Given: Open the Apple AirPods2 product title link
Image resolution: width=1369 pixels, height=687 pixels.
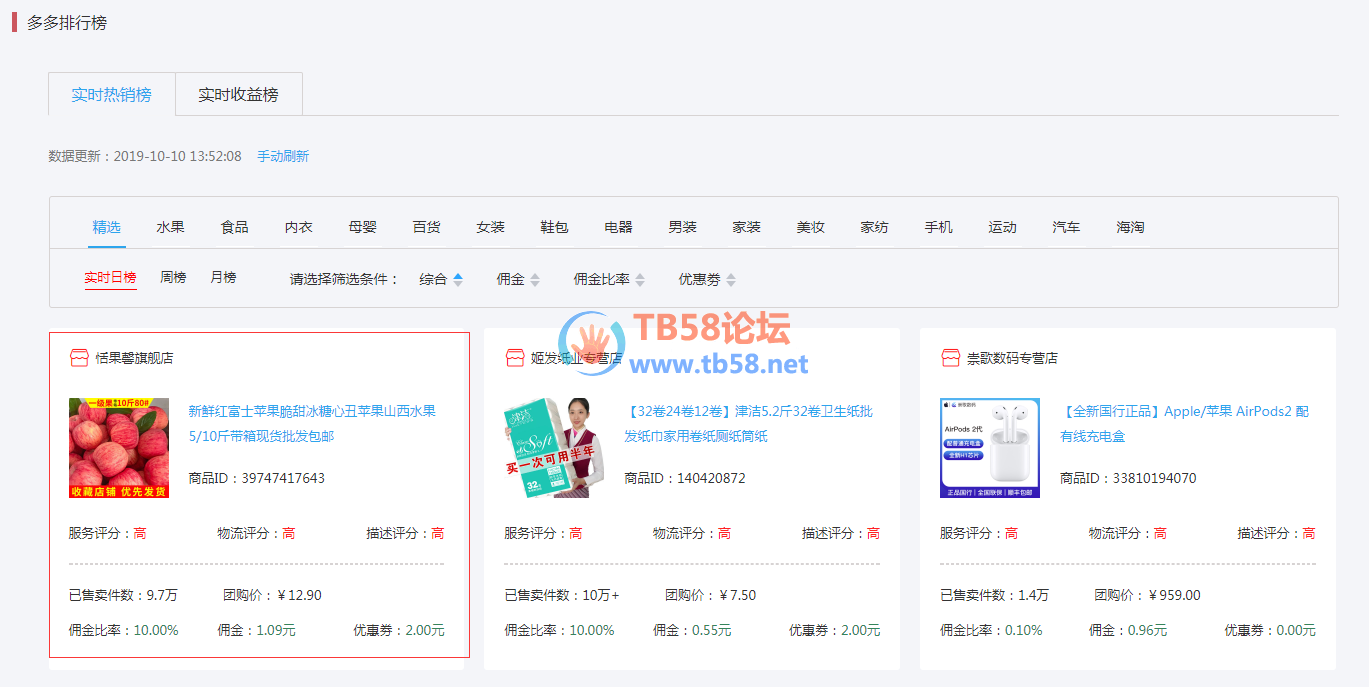Looking at the screenshot, I should (1184, 424).
